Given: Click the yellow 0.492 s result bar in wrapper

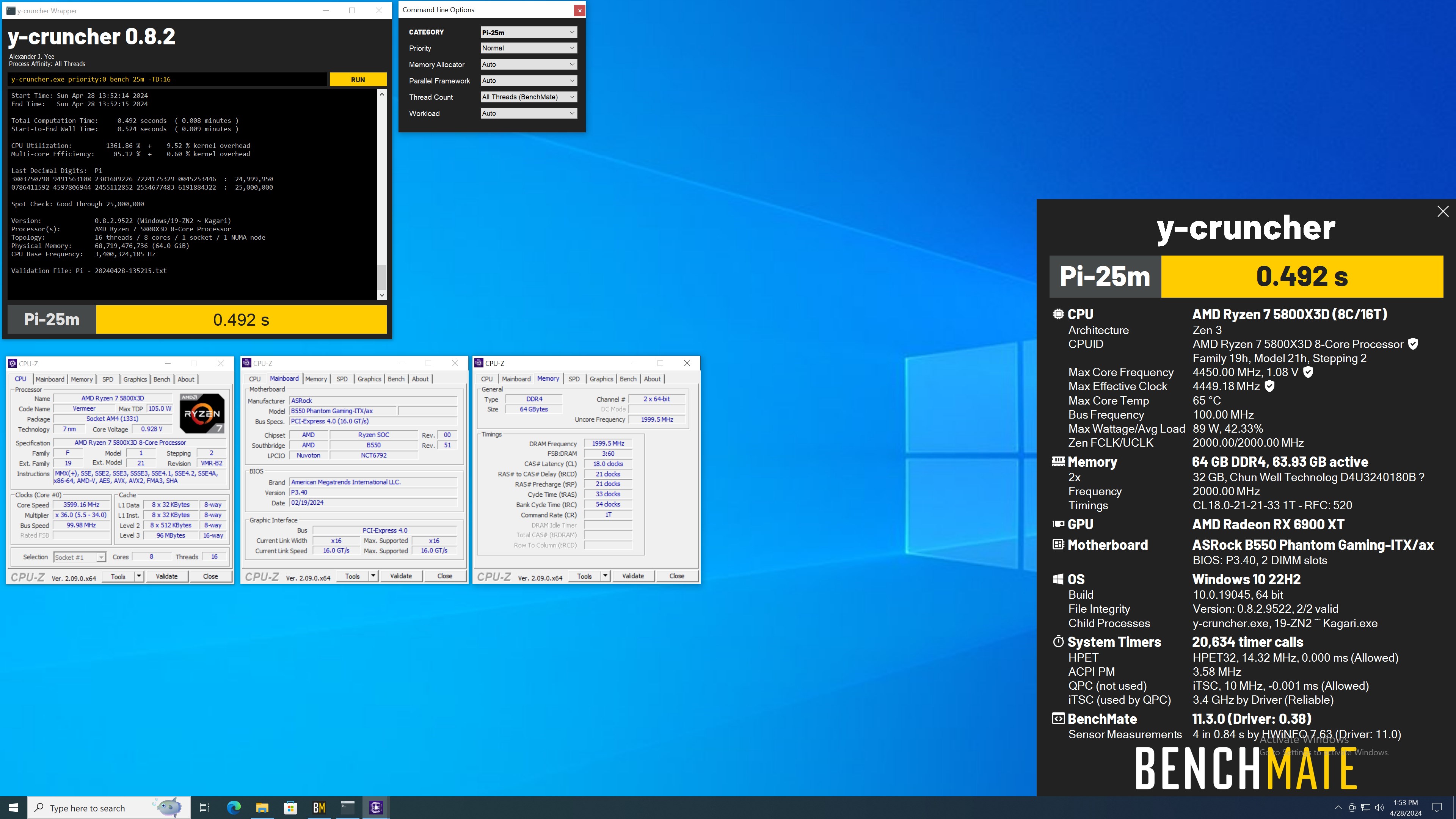Looking at the screenshot, I should coord(242,319).
